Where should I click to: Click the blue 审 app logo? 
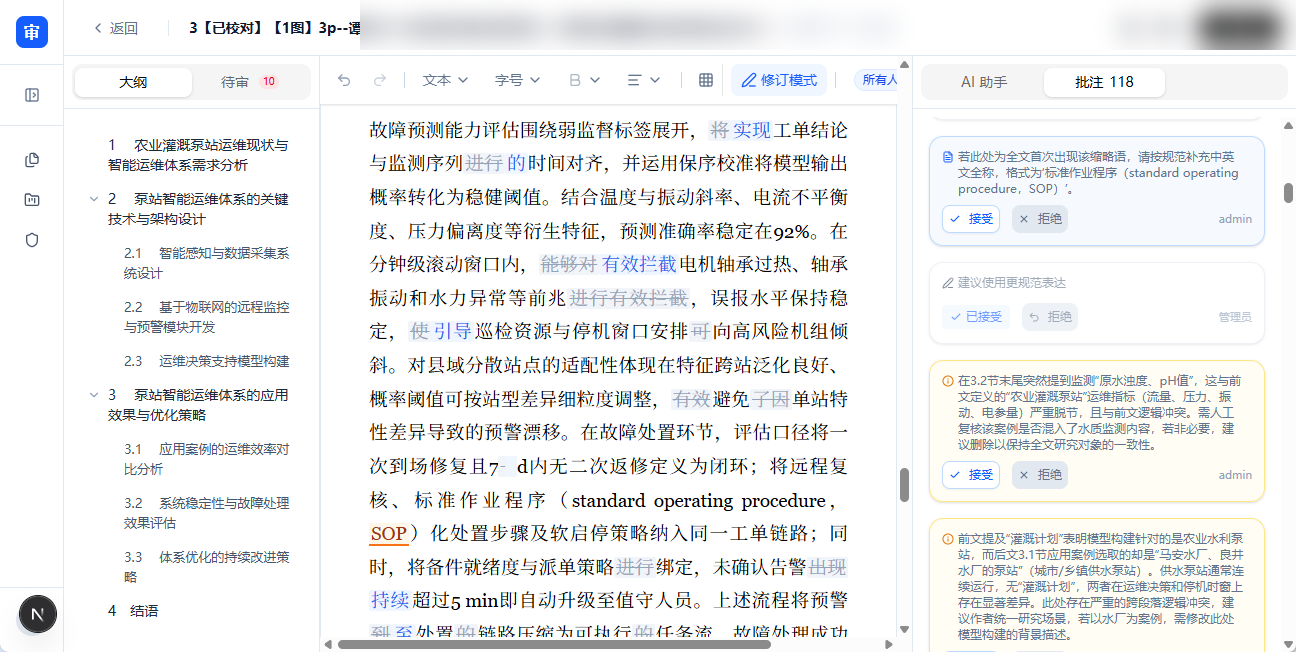(x=32, y=32)
